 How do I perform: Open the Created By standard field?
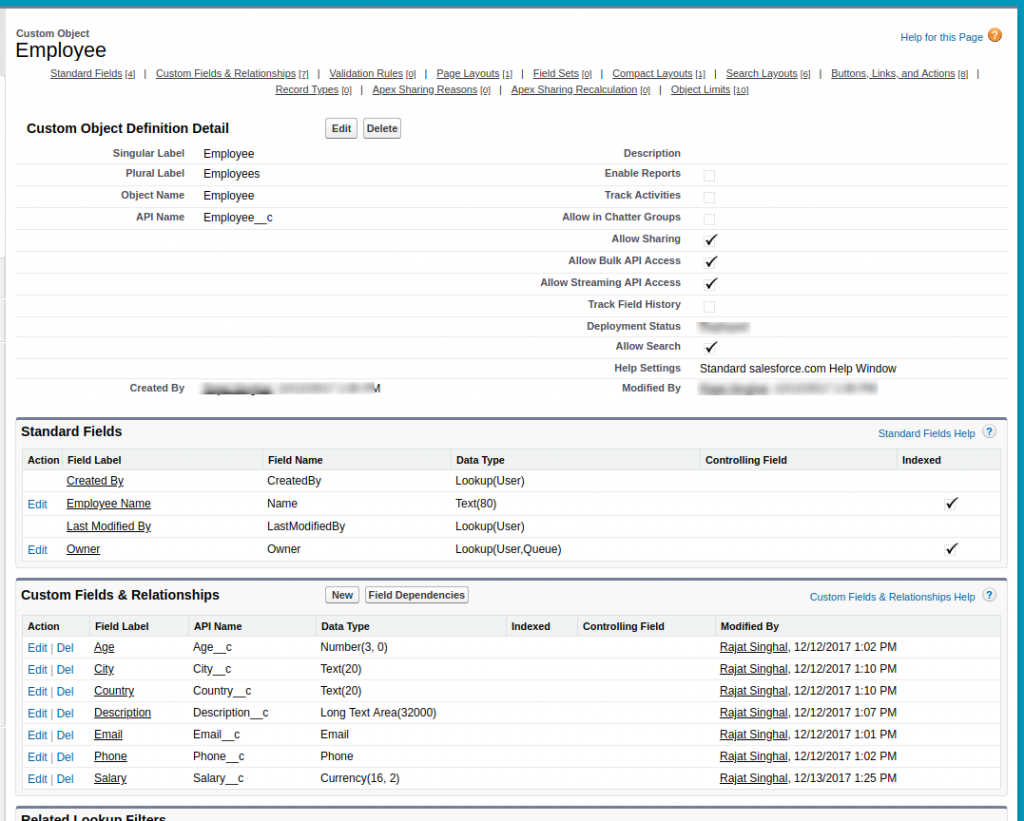[x=95, y=481]
